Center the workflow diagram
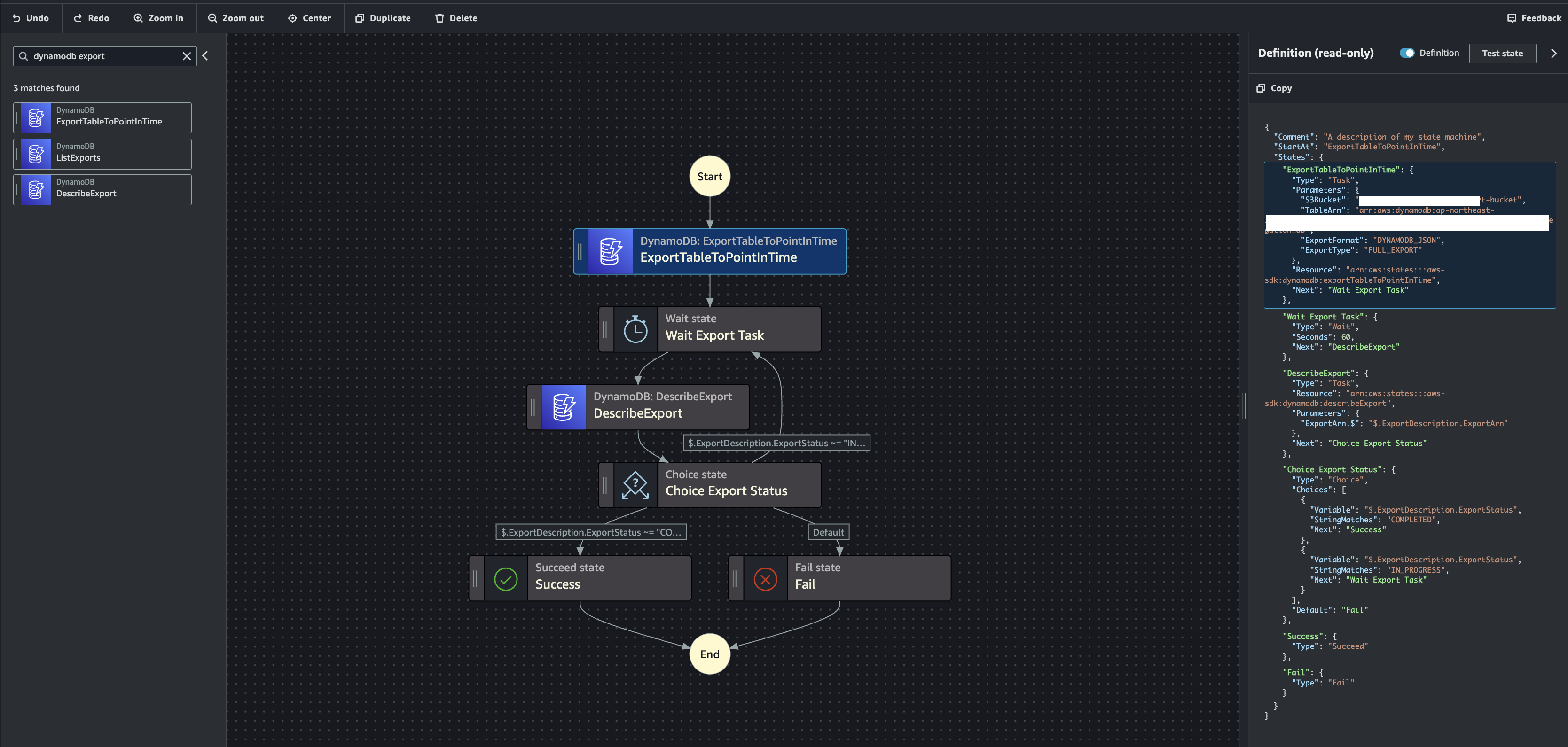Screen dimensions: 1568x747 click(x=310, y=18)
